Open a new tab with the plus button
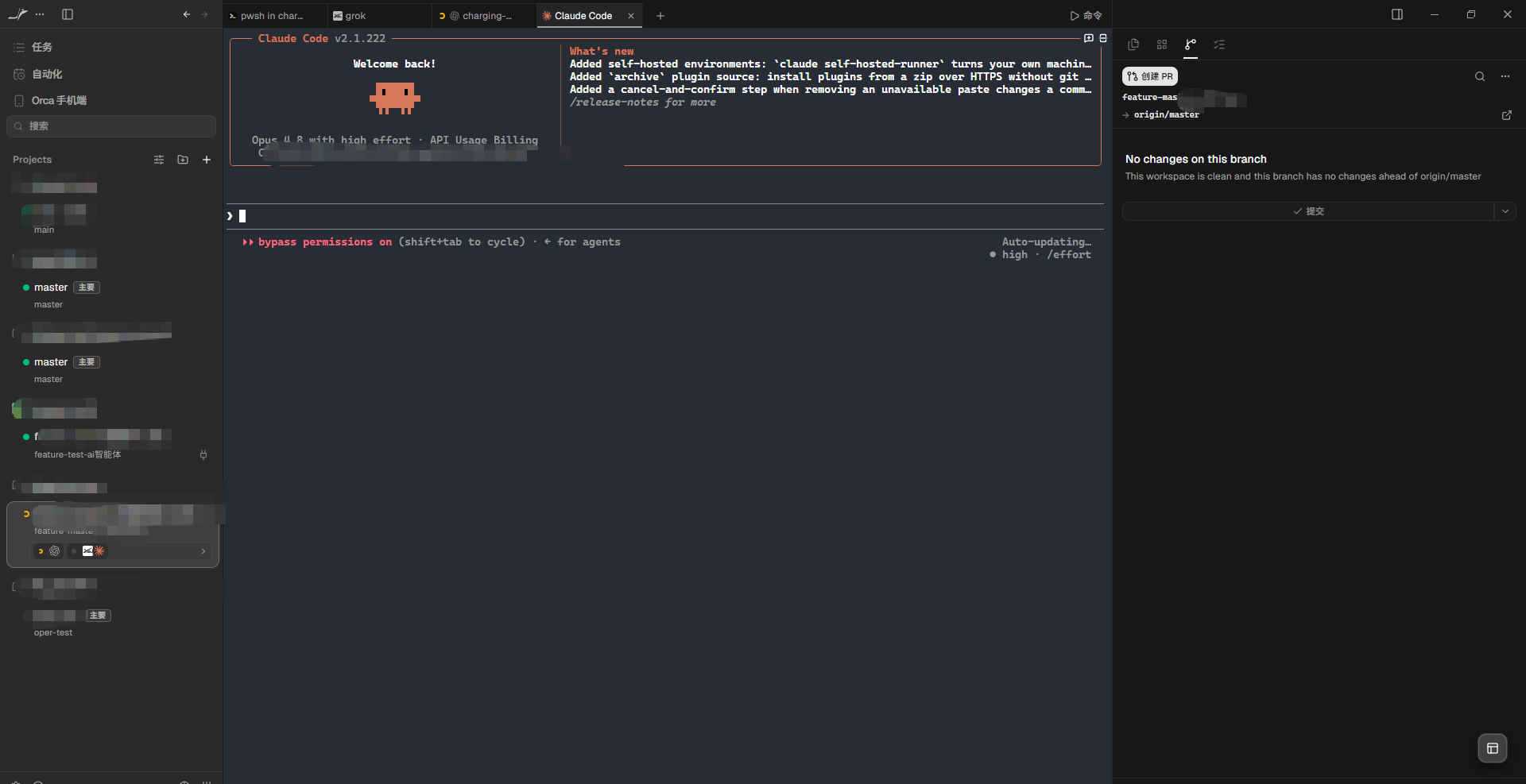The width and height of the screenshot is (1526, 784). (660, 16)
